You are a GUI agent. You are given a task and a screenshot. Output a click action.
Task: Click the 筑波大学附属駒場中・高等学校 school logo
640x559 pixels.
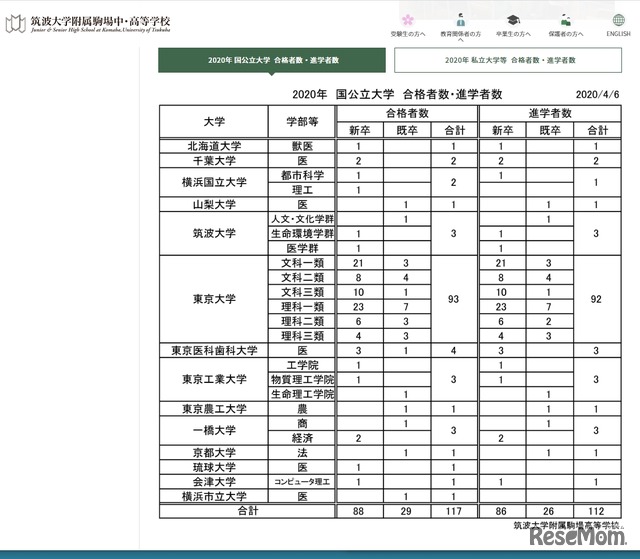88,24
